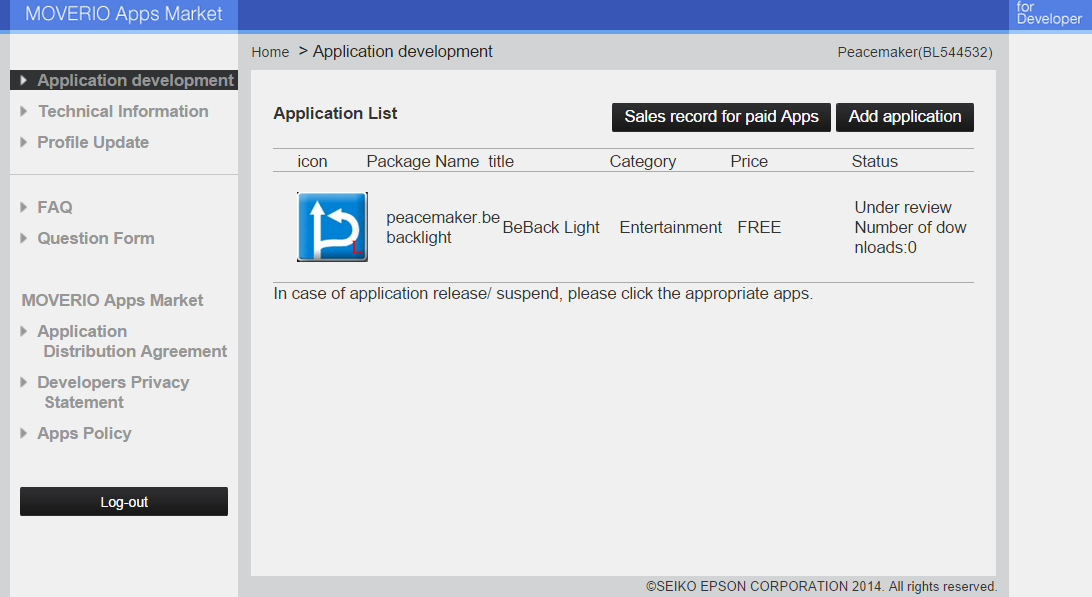This screenshot has width=1092, height=597.
Task: Open Application Distribution Agreement link
Action: click(x=132, y=341)
